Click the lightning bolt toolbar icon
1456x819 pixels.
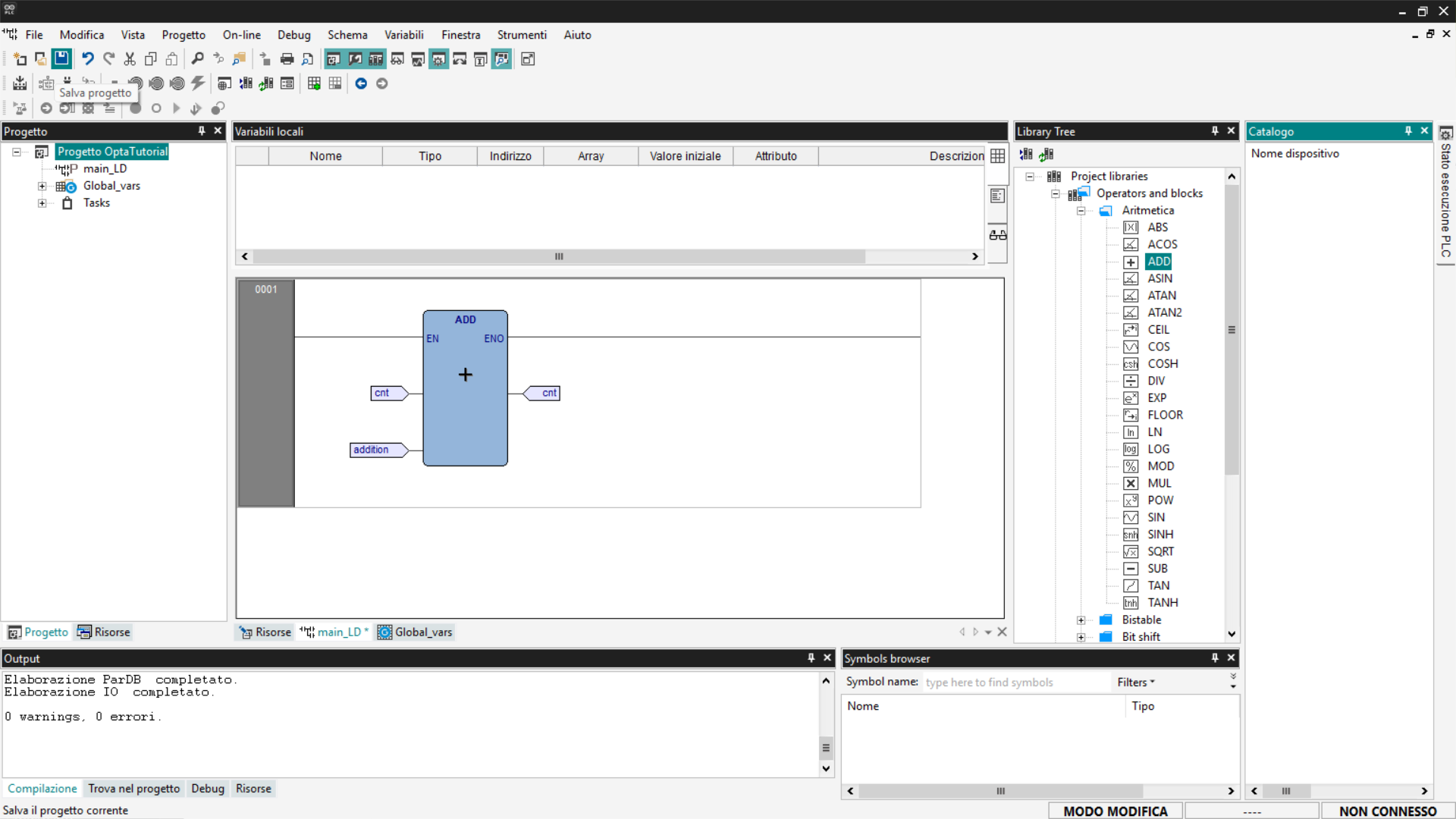point(198,83)
